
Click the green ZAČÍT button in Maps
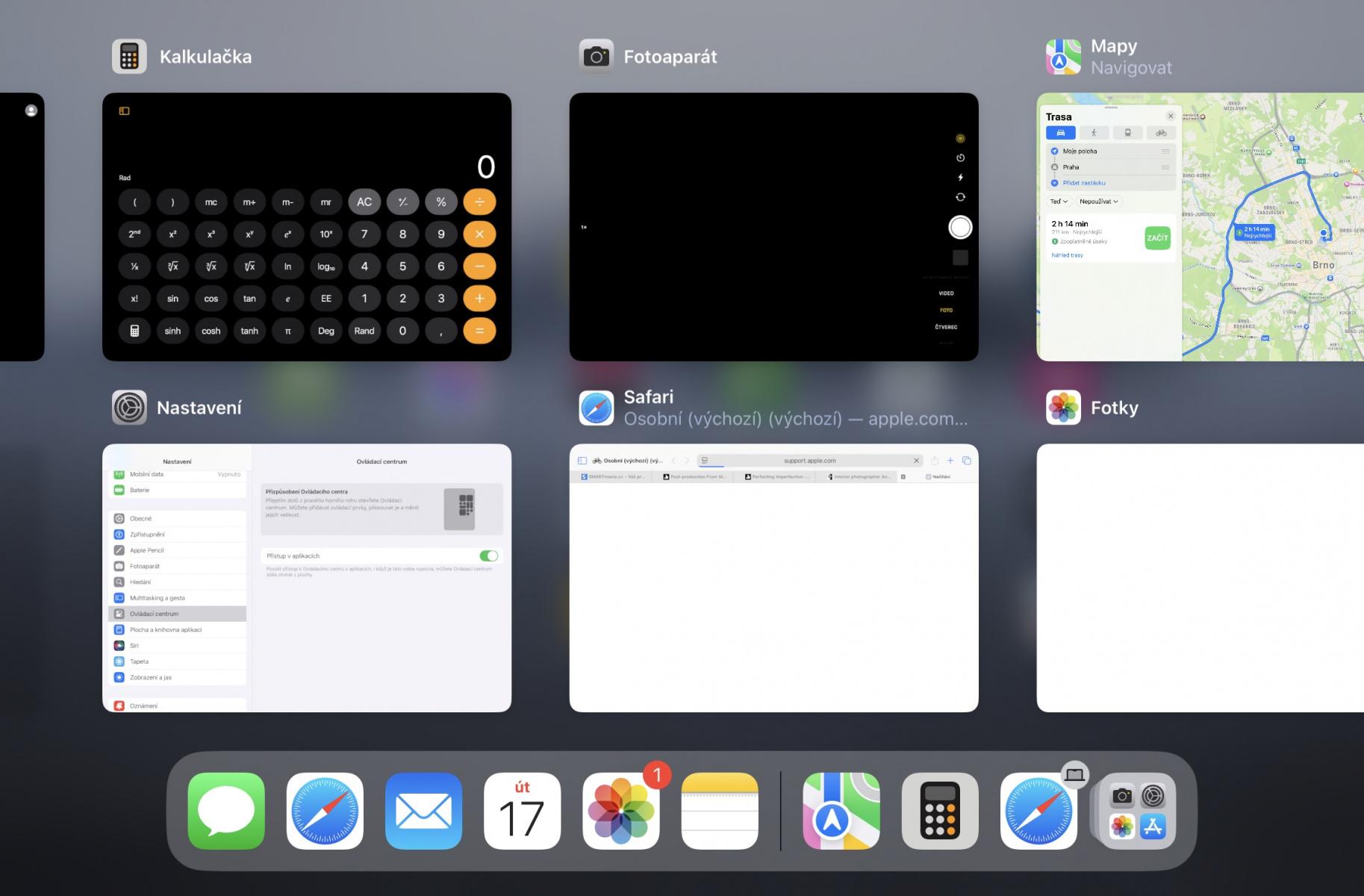(x=1158, y=238)
